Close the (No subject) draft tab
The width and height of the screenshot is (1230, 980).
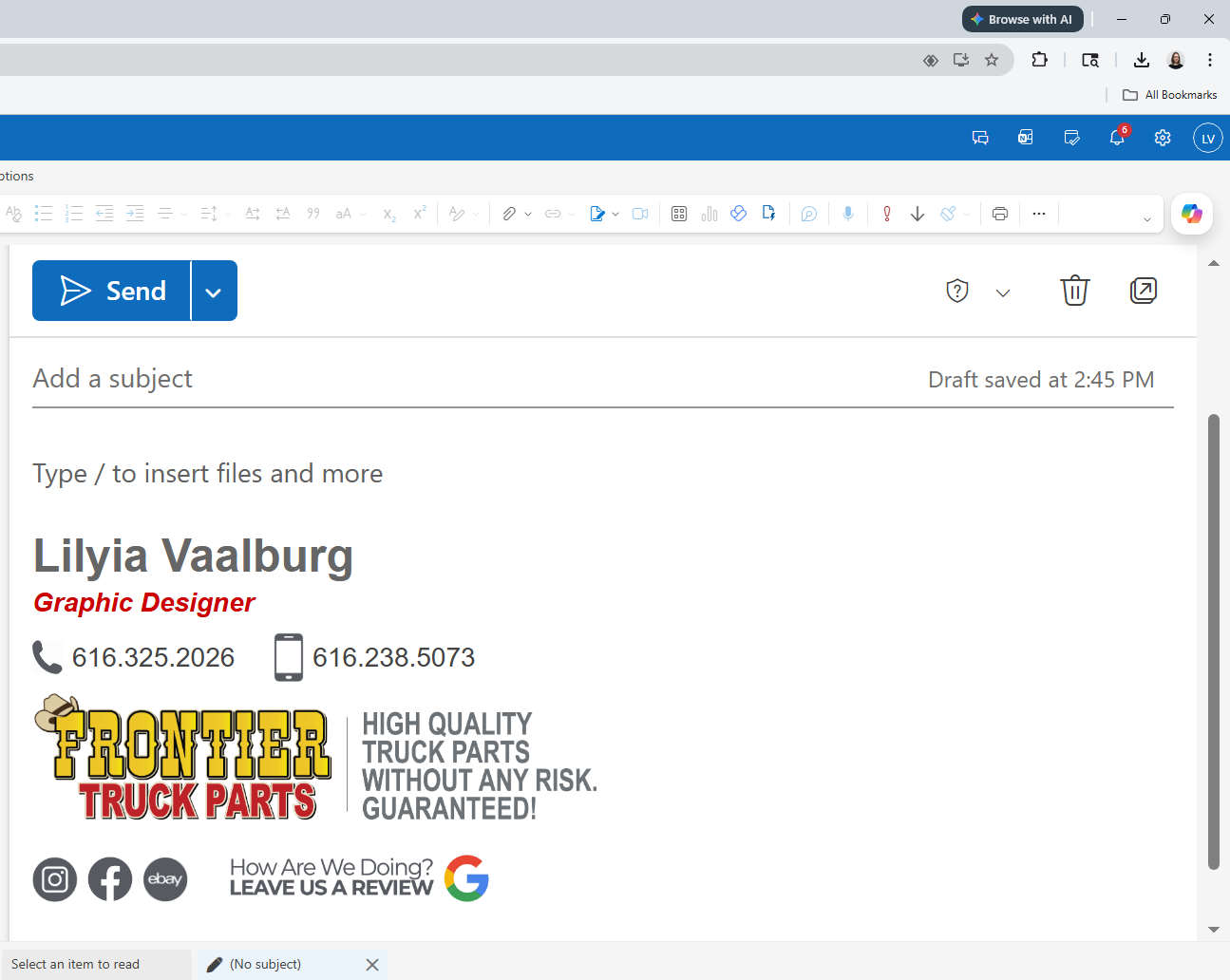(x=372, y=965)
